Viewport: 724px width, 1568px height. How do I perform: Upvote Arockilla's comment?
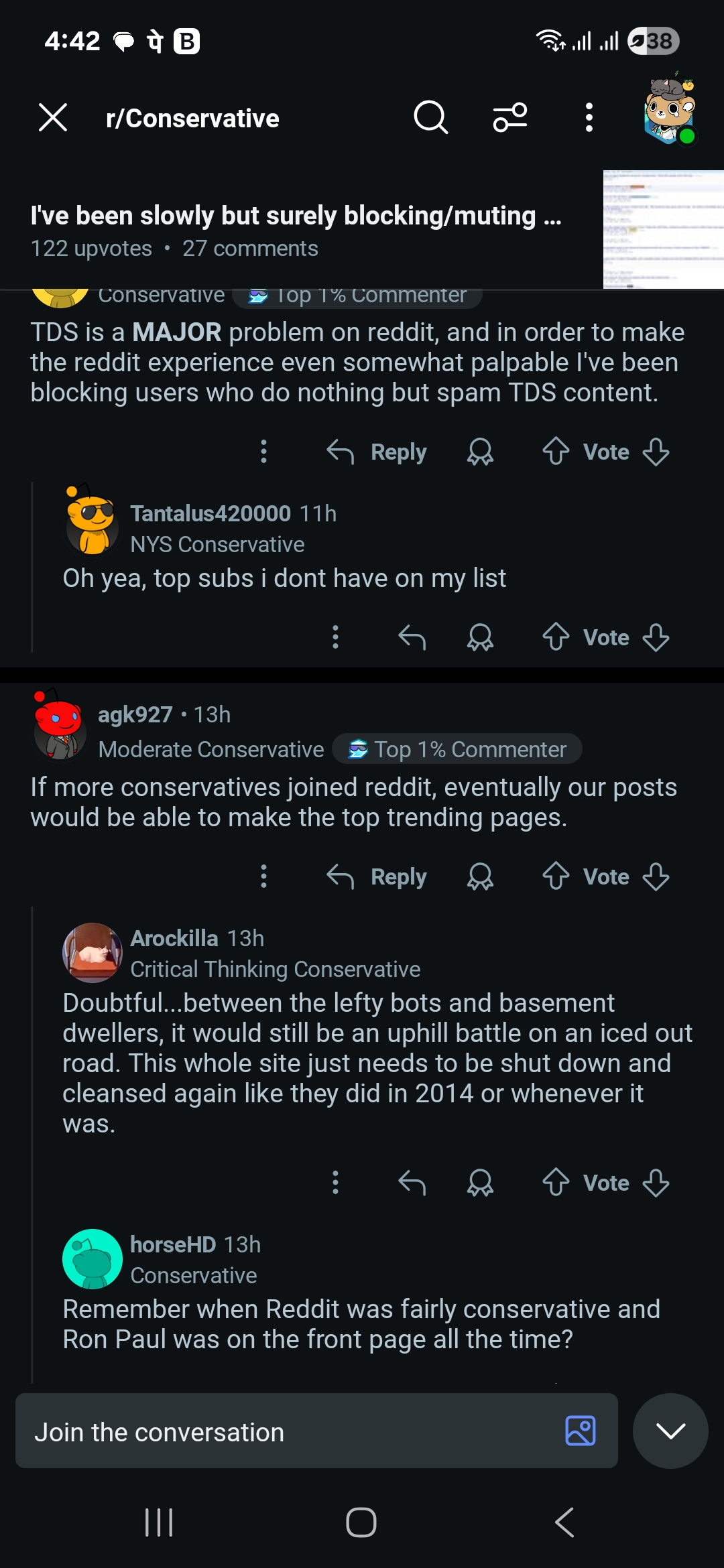click(556, 1183)
